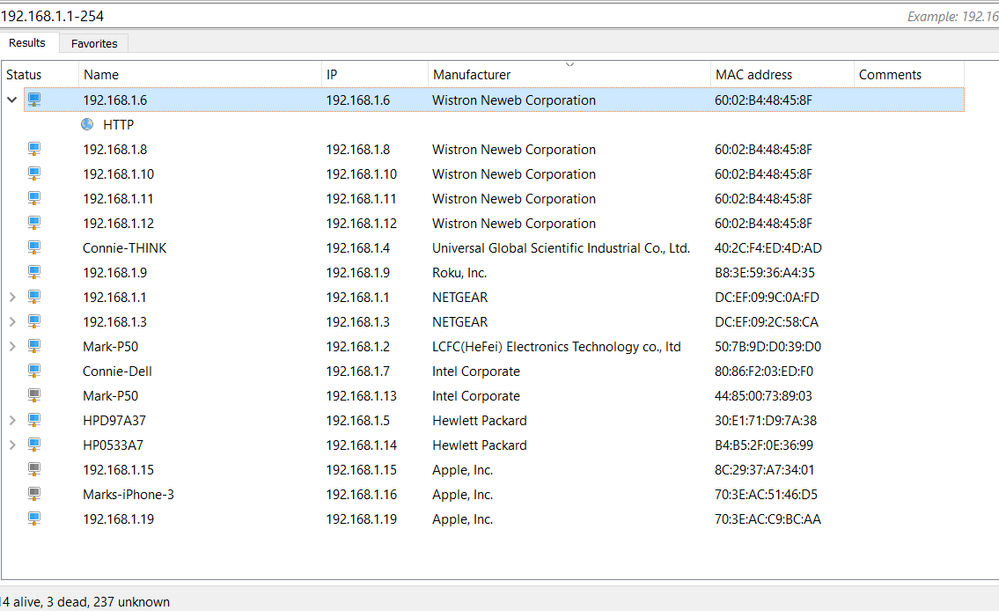Image resolution: width=999 pixels, height=611 pixels.
Task: Expand the 192.168.1.1 NETGEAR row
Action: [x=12, y=297]
